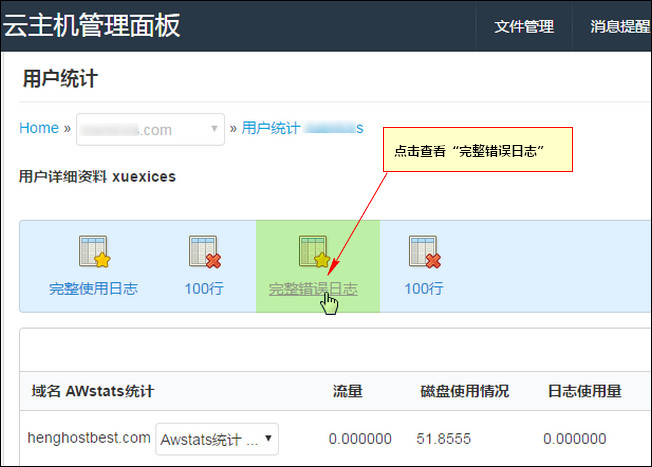Click the last 100行 error log icon
652x467 pixels.
tap(425, 251)
